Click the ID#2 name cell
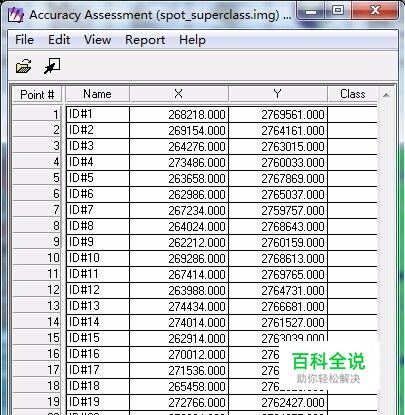Image resolution: width=405 pixels, height=415 pixels. click(x=98, y=130)
